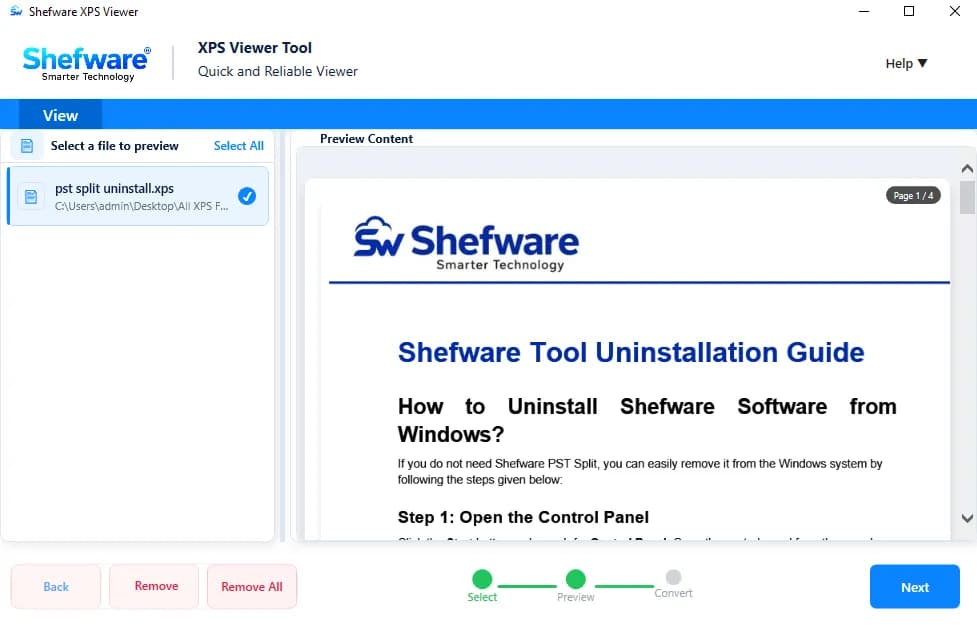977x632 pixels.
Task: Click the Remove button
Action: pyautogui.click(x=156, y=586)
